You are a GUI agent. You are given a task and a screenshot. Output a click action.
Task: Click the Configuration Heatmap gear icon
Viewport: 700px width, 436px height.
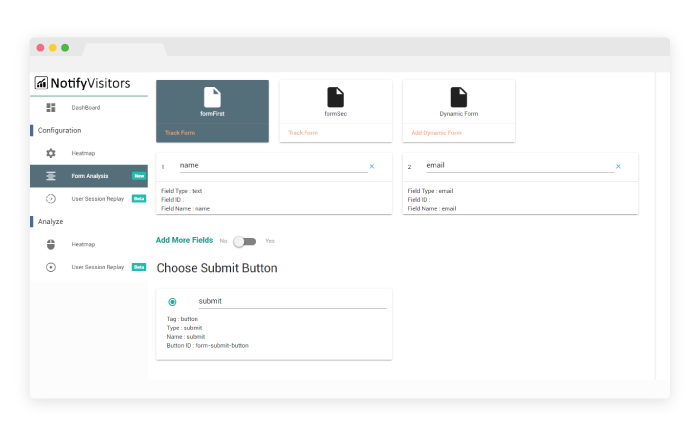[51, 153]
